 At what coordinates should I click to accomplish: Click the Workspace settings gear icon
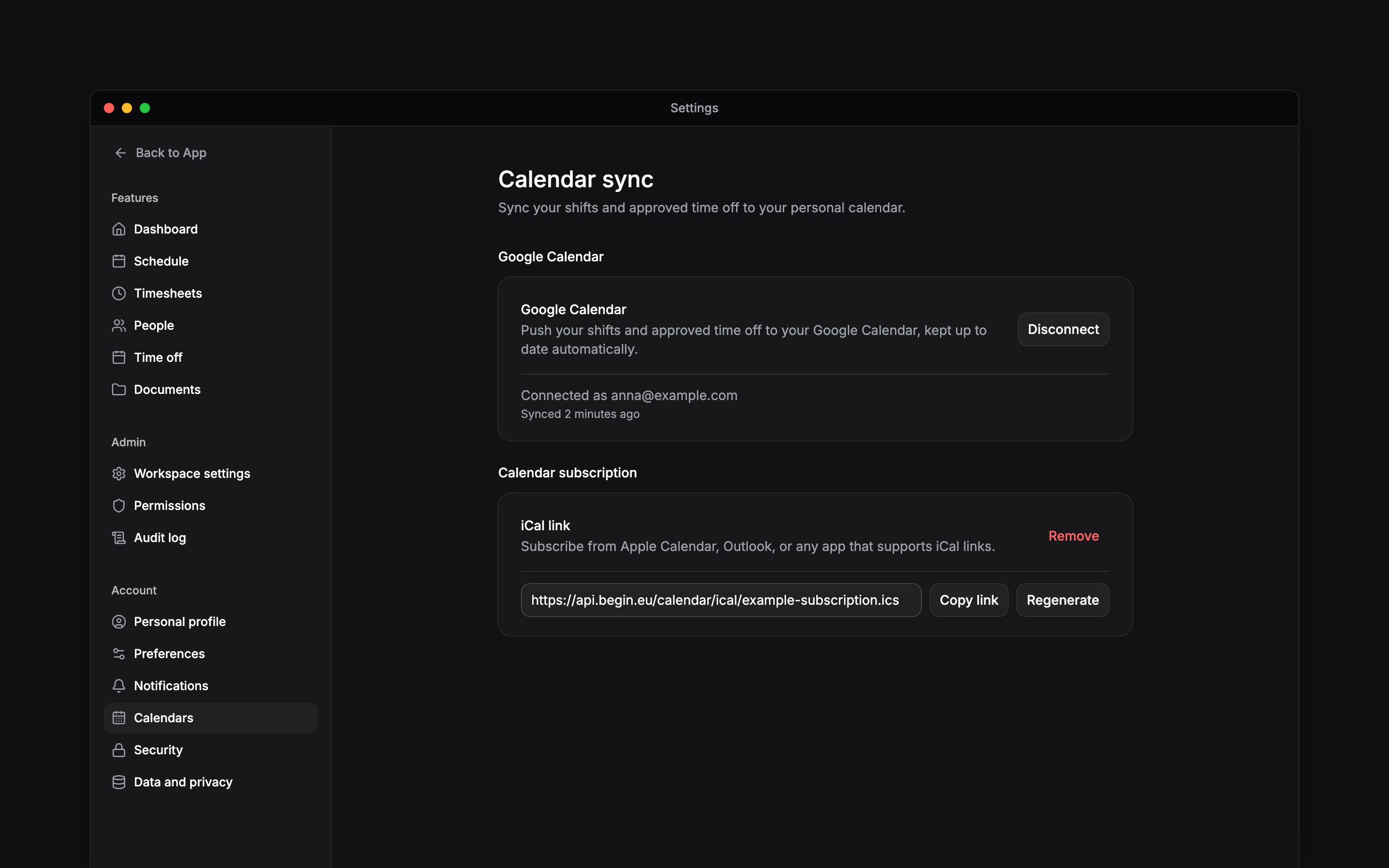click(119, 474)
